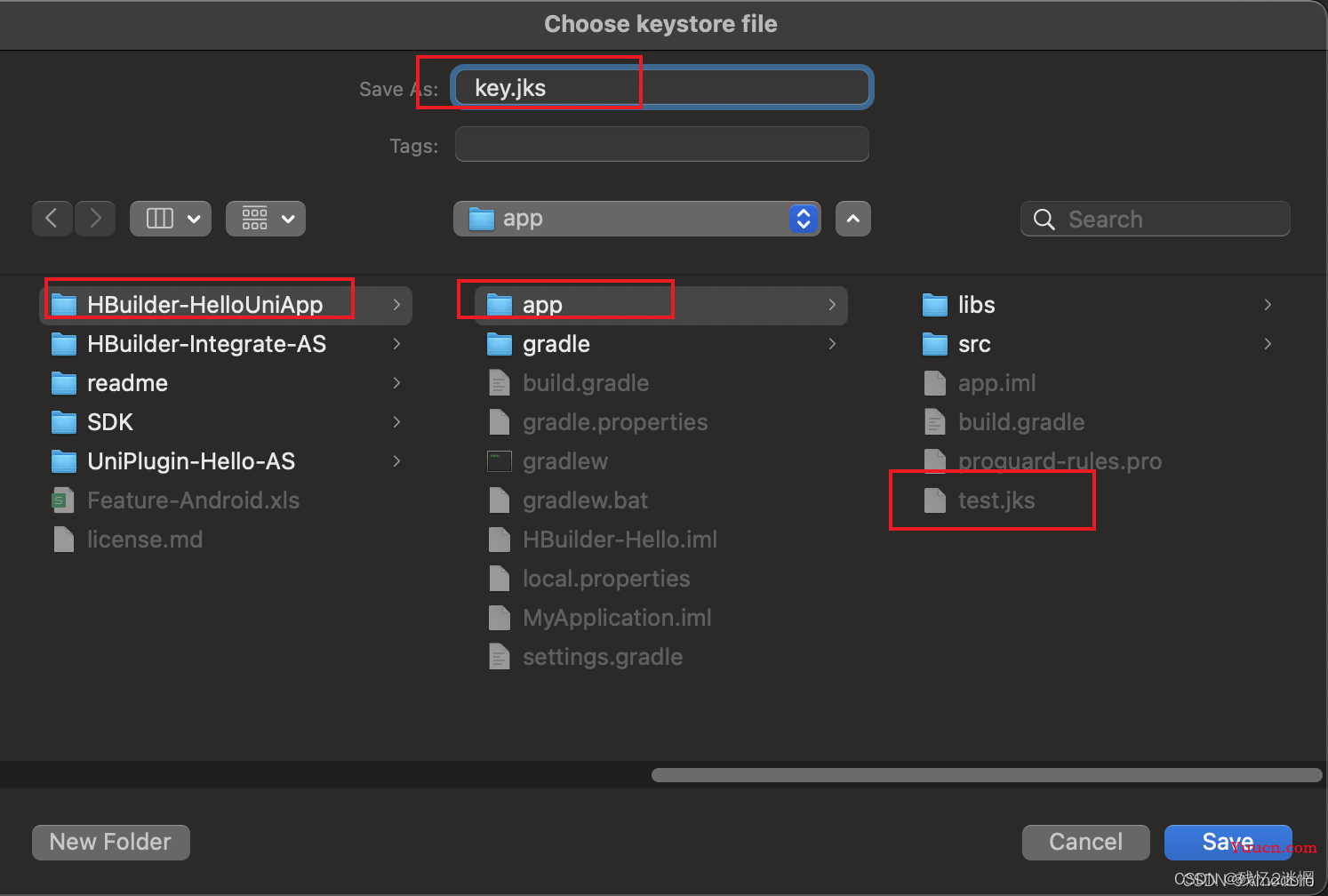Select the SDK folder
Viewport: 1328px width, 896px height.
227,422
